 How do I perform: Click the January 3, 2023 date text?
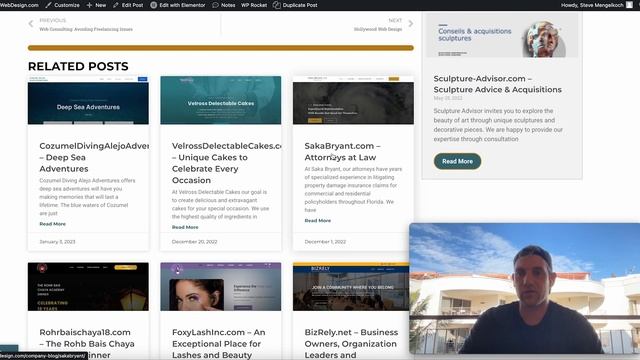(57, 242)
